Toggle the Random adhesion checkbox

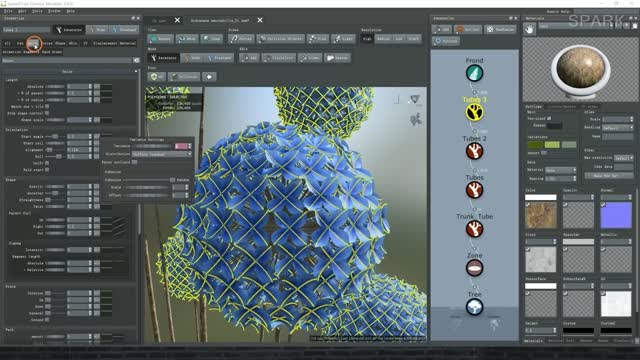(x=173, y=180)
